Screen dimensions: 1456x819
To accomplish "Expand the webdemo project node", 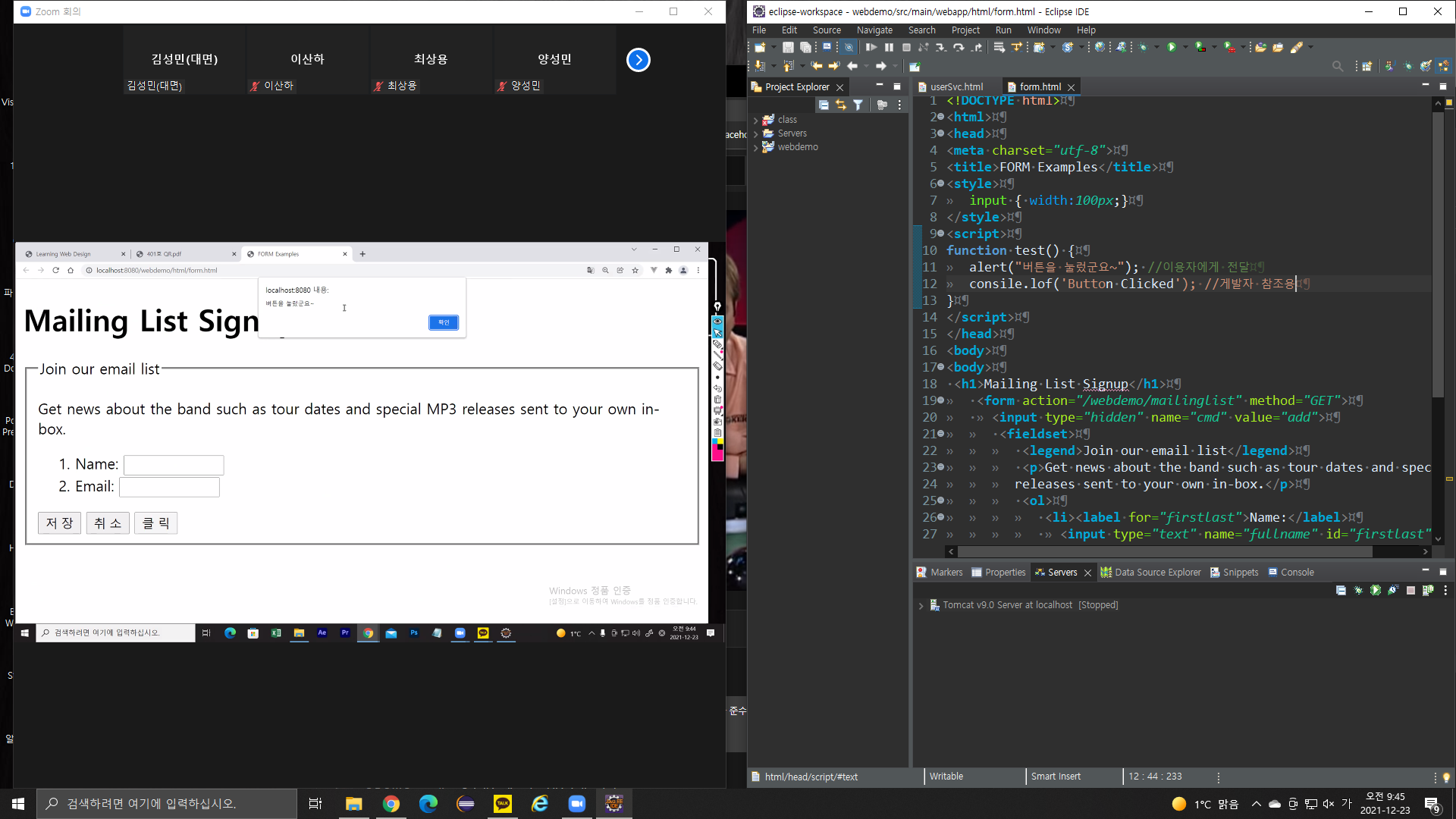I will pos(755,147).
